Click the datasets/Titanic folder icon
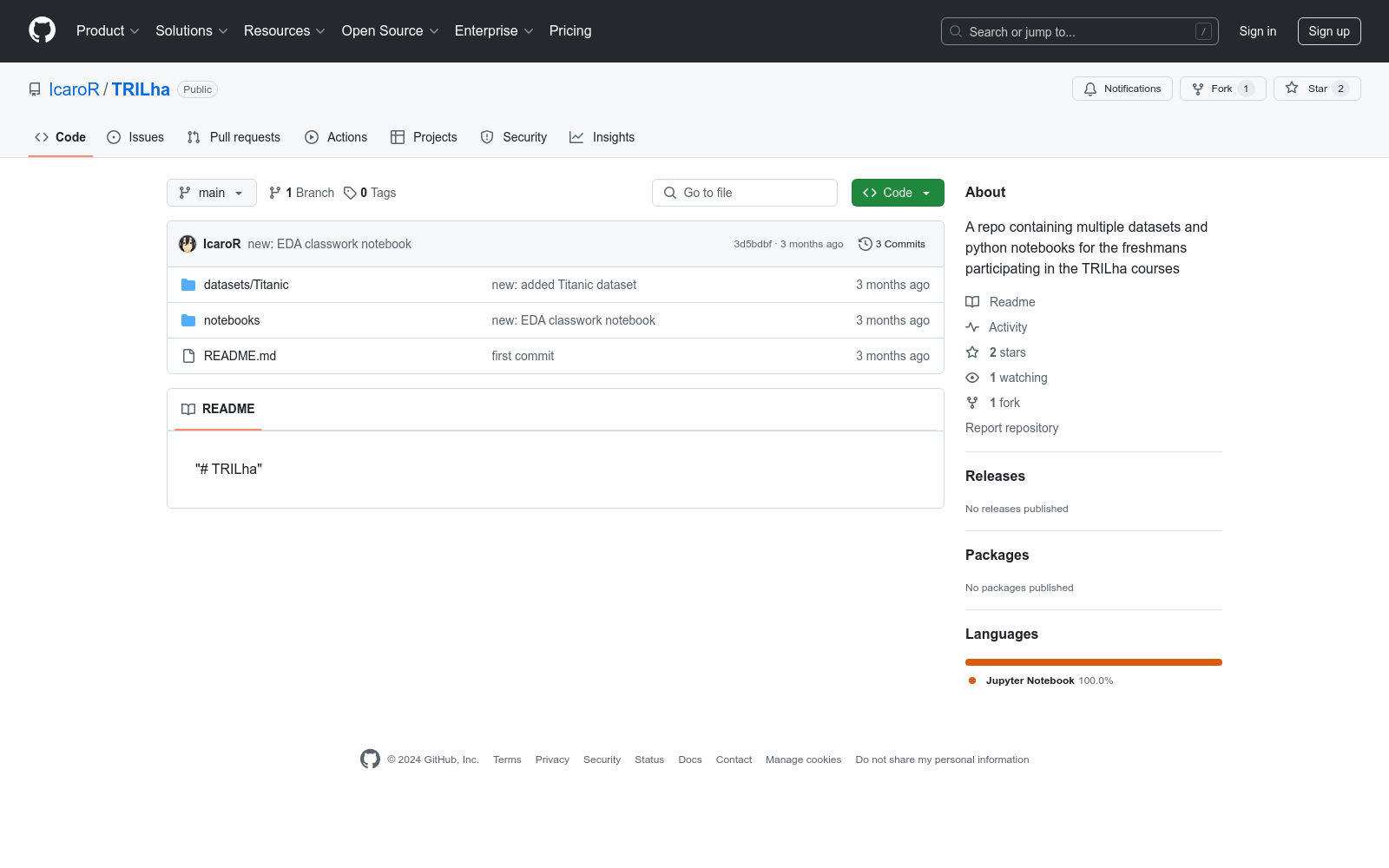 (188, 285)
